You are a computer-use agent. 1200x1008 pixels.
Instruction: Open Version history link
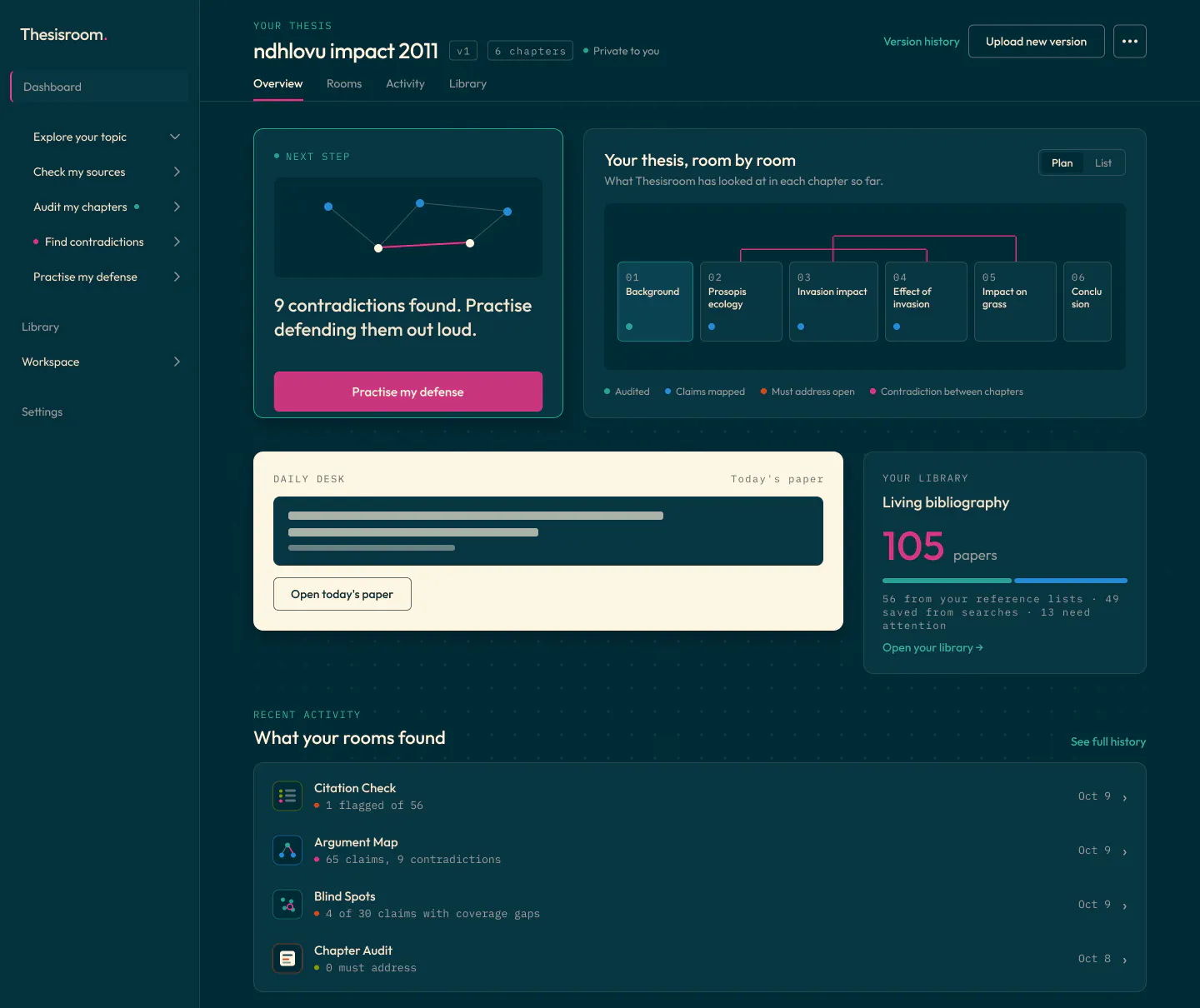tap(922, 41)
